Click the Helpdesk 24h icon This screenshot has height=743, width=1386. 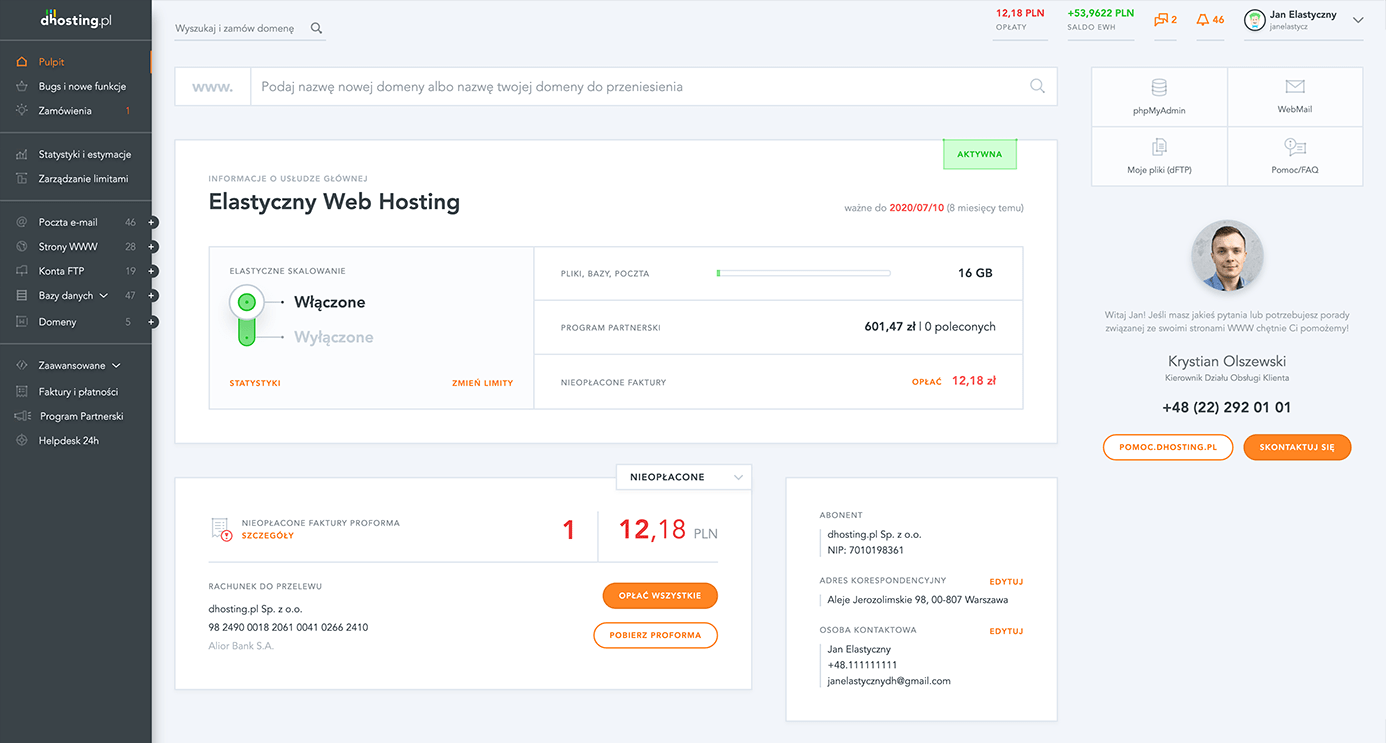coord(22,440)
